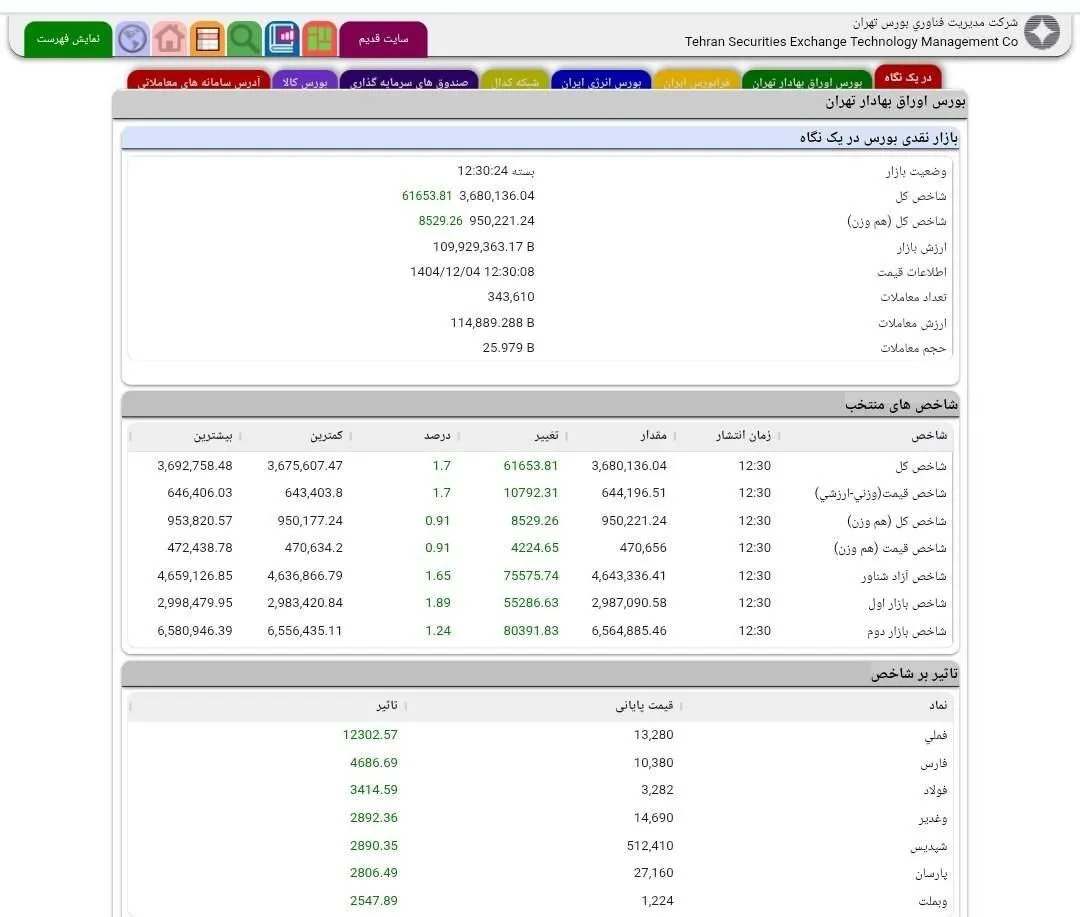Select the شبکه کدال tab
Image resolution: width=1080 pixels, height=917 pixels.
(x=515, y=81)
